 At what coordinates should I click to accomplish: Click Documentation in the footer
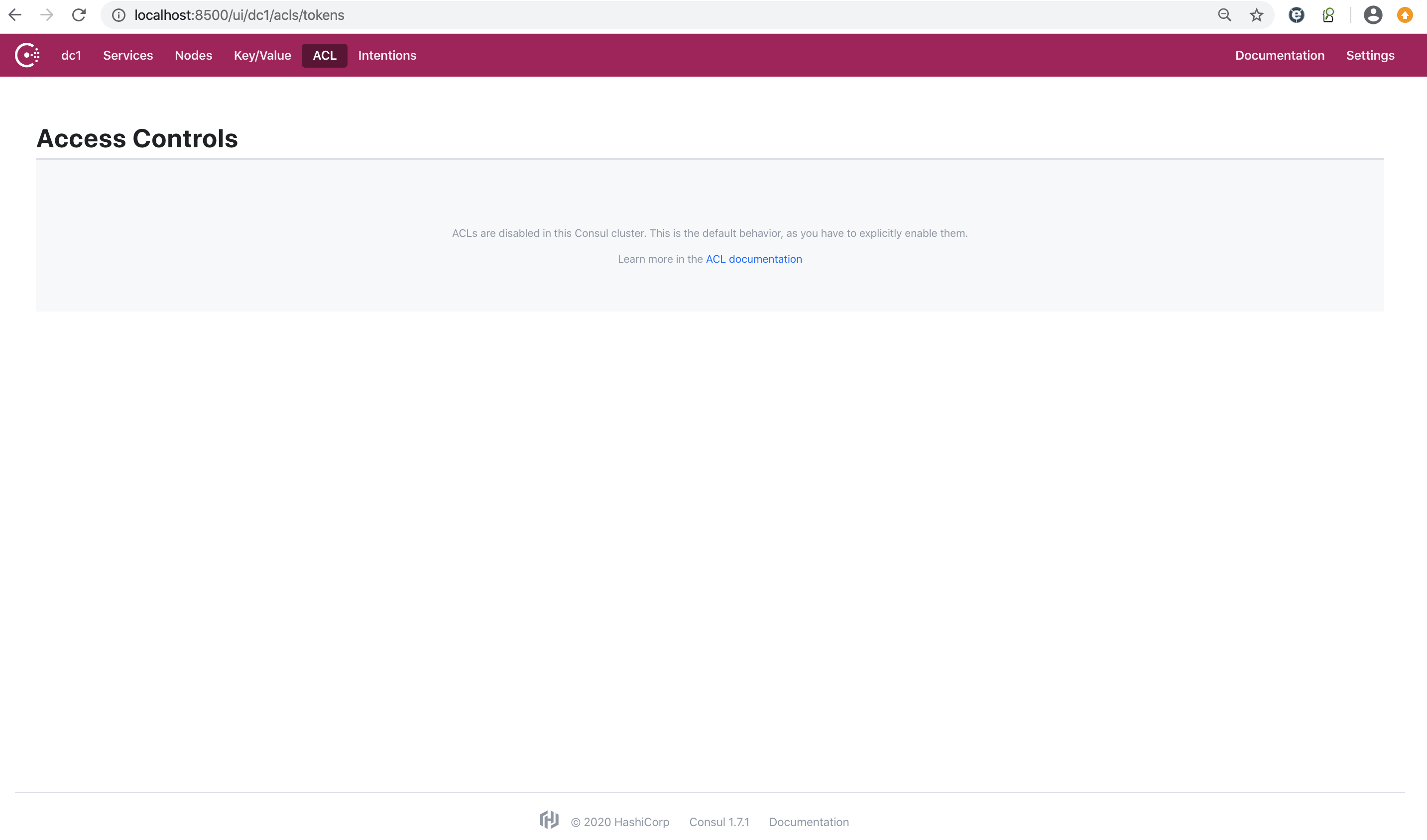coord(809,822)
